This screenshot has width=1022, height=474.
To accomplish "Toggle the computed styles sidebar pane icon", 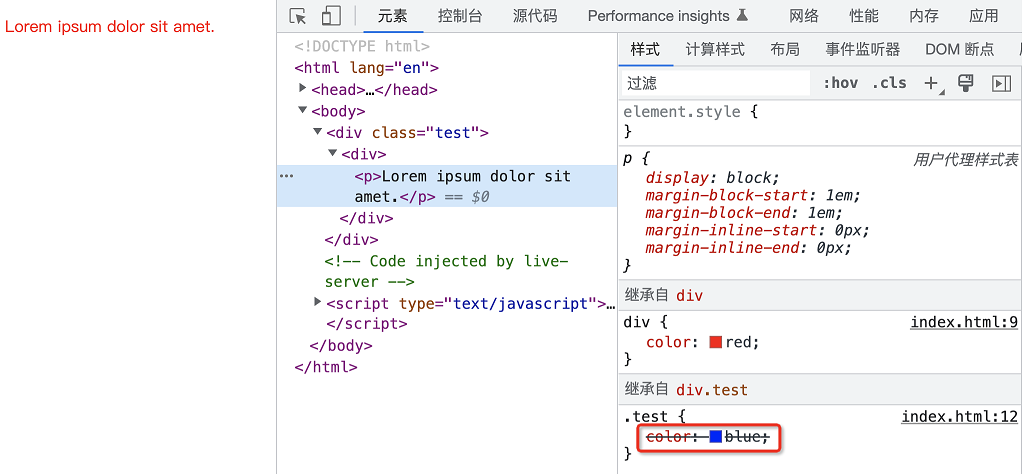I will pos(1001,83).
